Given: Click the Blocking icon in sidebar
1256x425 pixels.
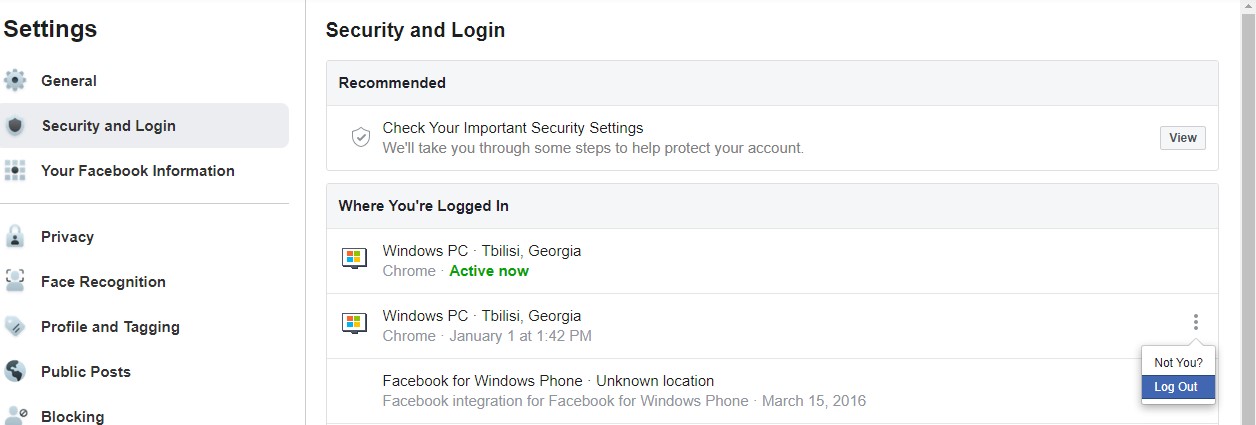Looking at the screenshot, I should click(15, 415).
